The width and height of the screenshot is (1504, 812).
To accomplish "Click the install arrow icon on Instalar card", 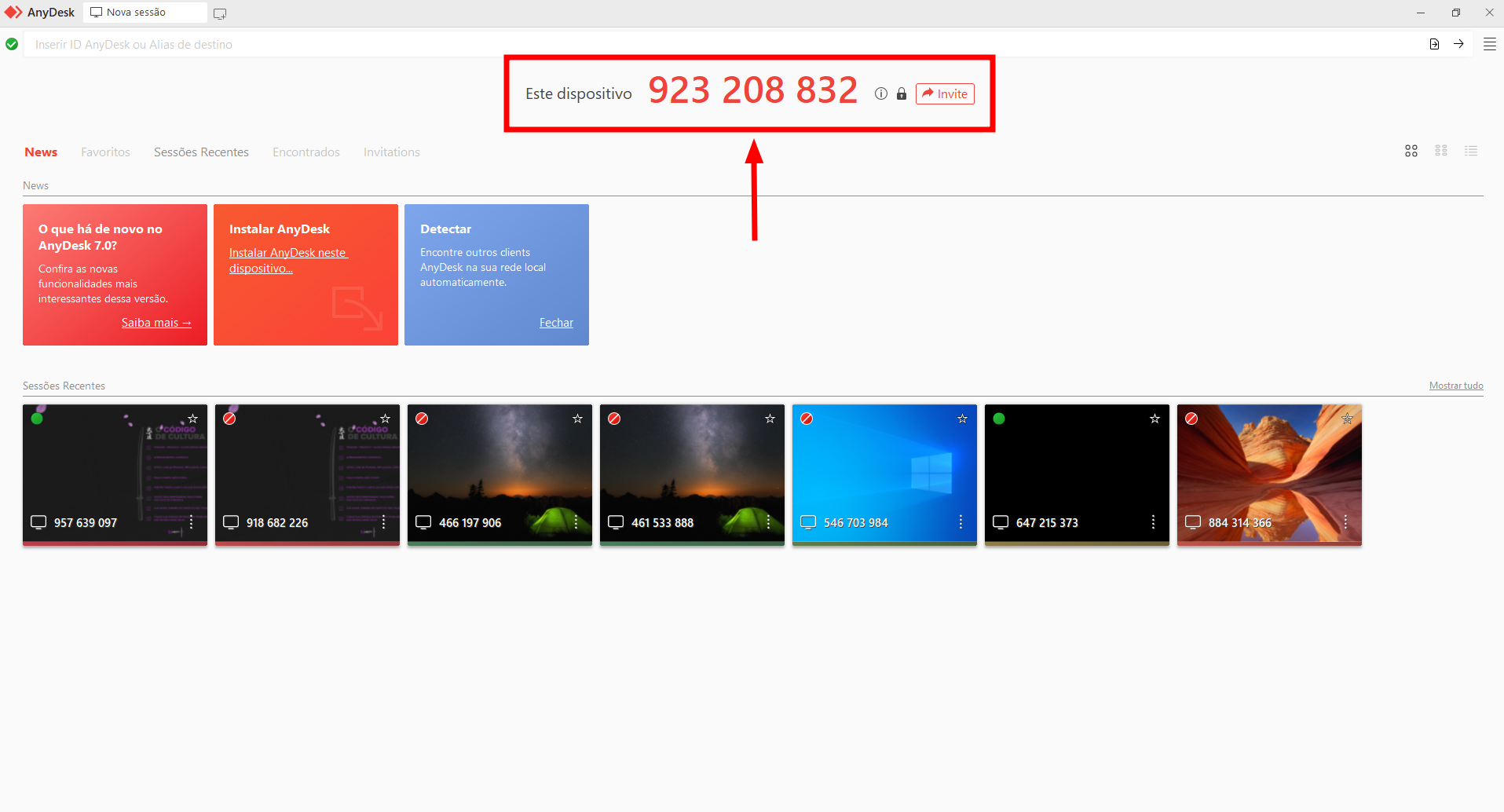I will click(357, 308).
